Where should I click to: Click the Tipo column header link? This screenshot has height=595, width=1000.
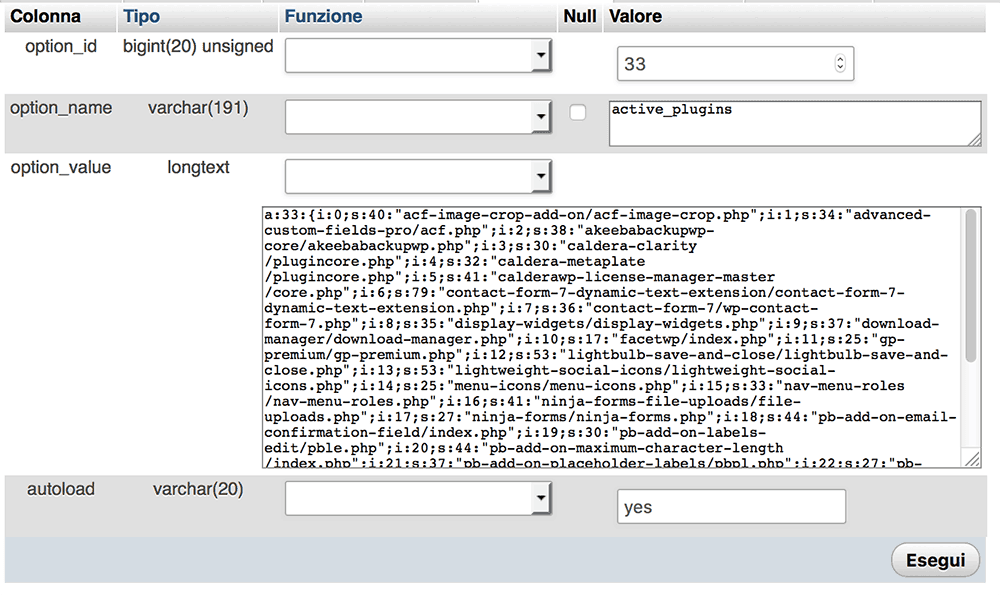[x=141, y=17]
